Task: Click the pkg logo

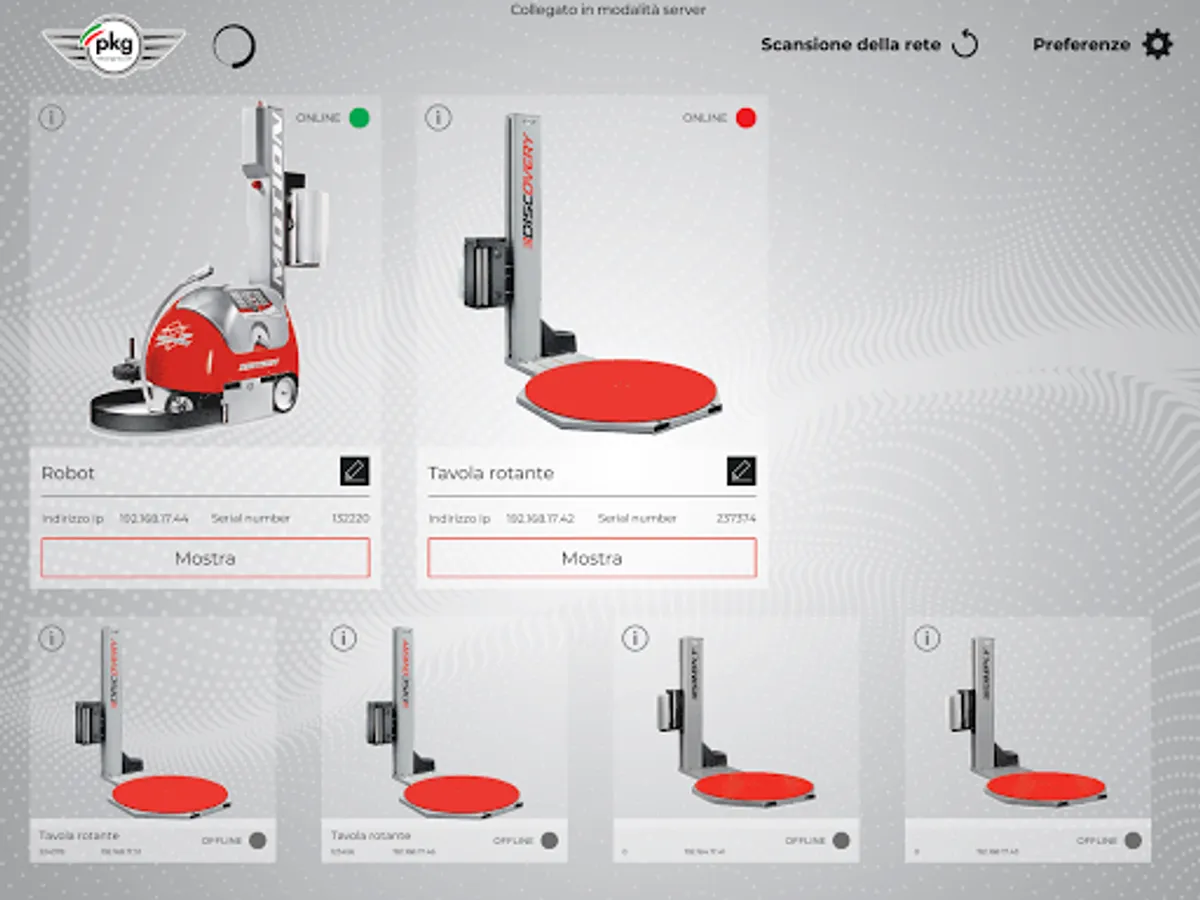Action: (x=113, y=45)
